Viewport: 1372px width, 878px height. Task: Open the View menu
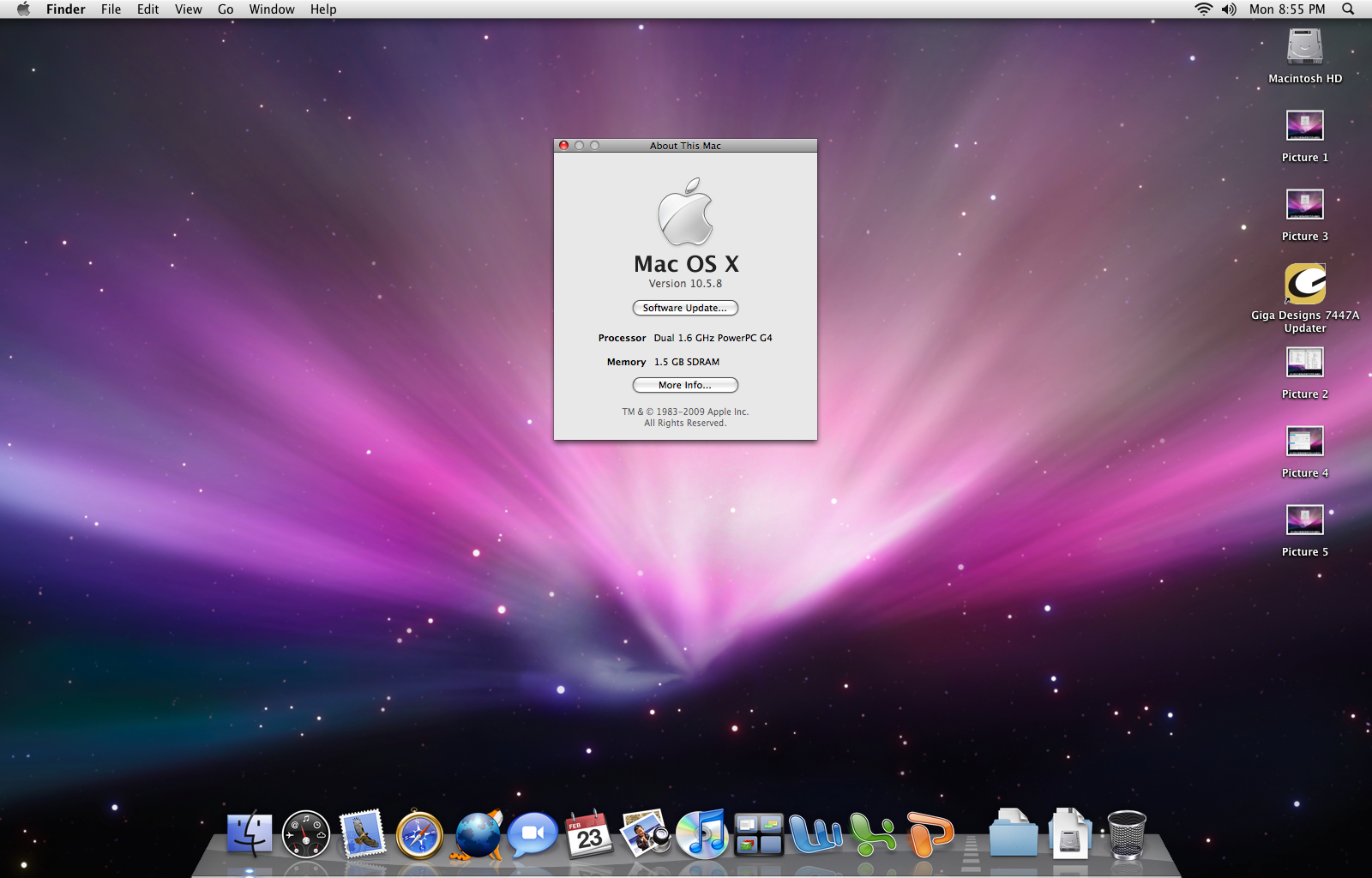click(189, 9)
